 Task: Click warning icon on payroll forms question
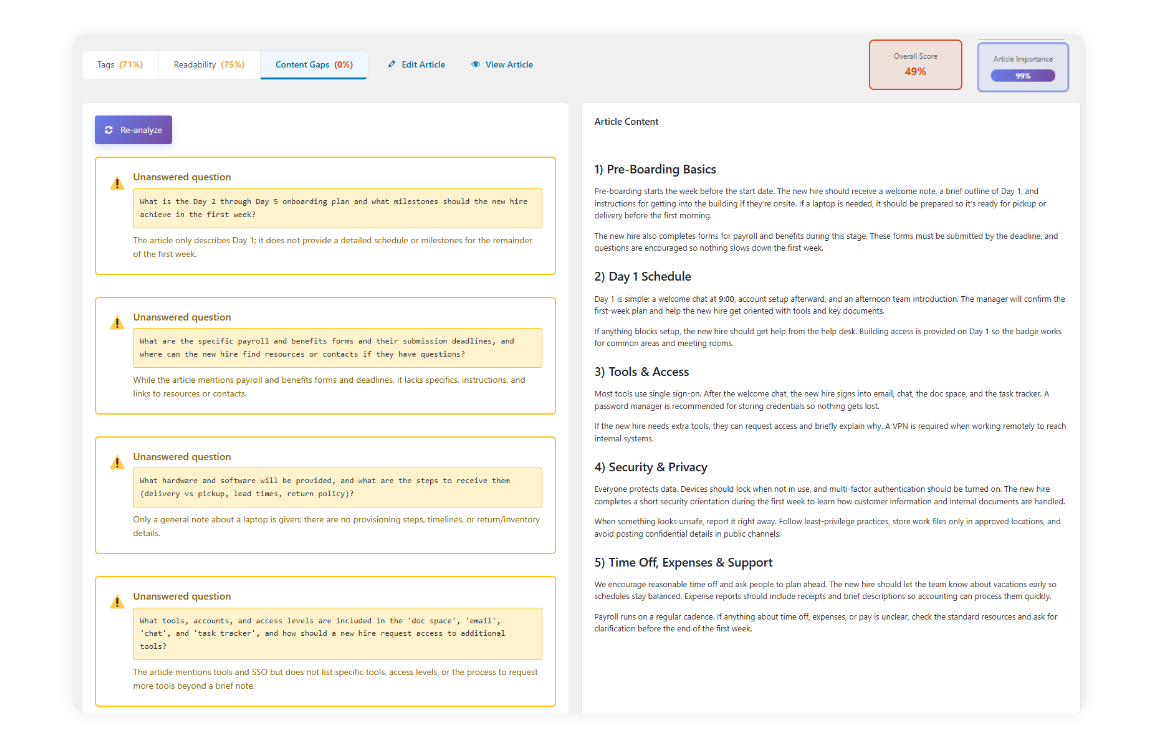pos(117,323)
